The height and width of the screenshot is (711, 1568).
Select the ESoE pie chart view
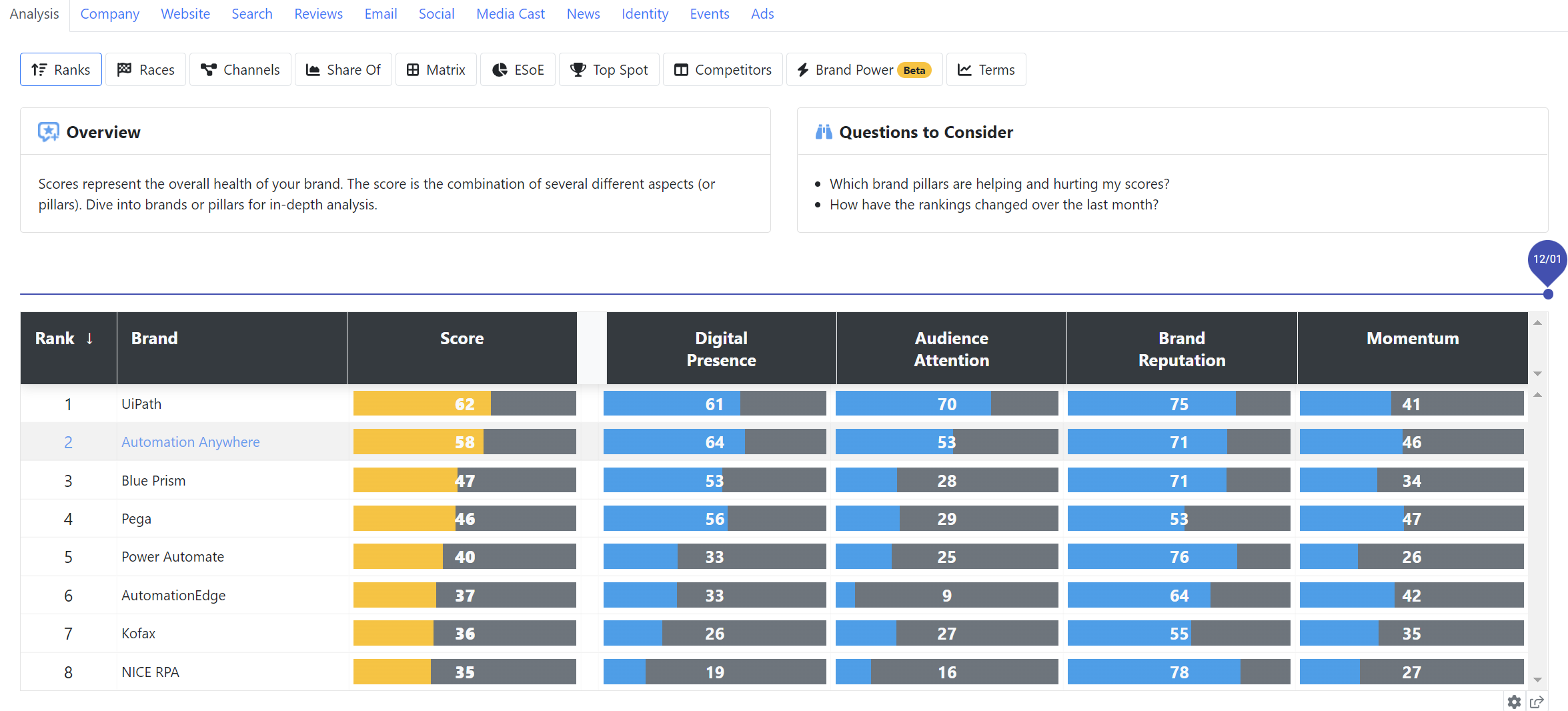tap(518, 70)
